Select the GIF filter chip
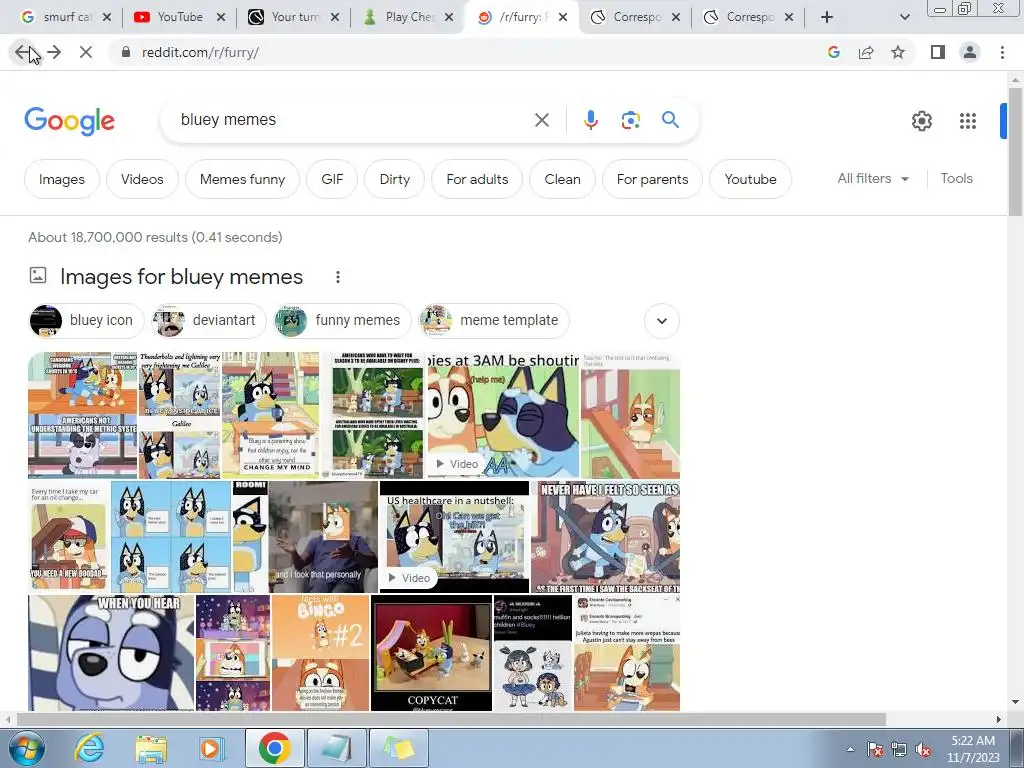The width and height of the screenshot is (1024, 768). click(332, 179)
